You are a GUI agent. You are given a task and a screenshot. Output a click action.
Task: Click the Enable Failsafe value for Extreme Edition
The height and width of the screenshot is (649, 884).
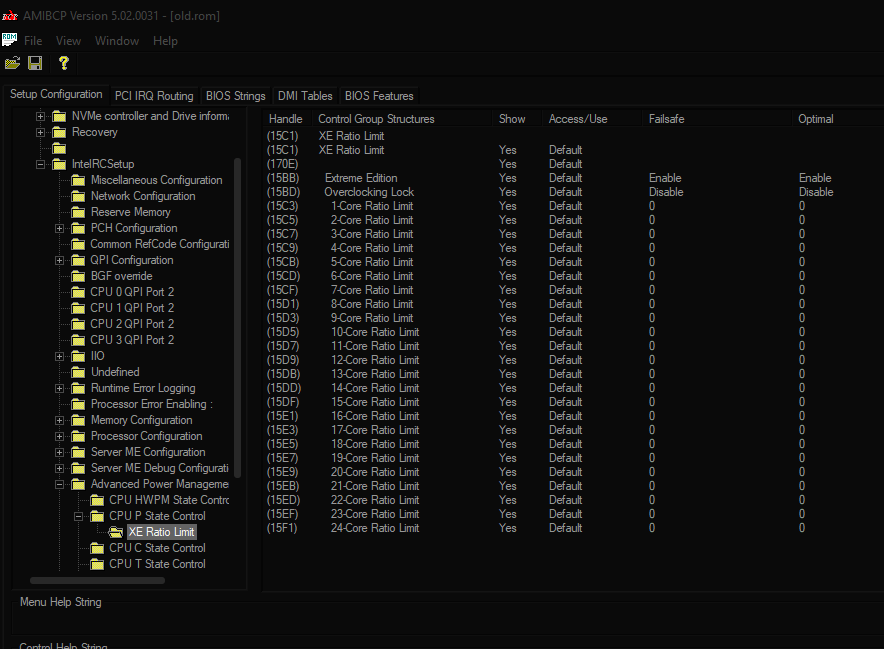click(x=665, y=178)
